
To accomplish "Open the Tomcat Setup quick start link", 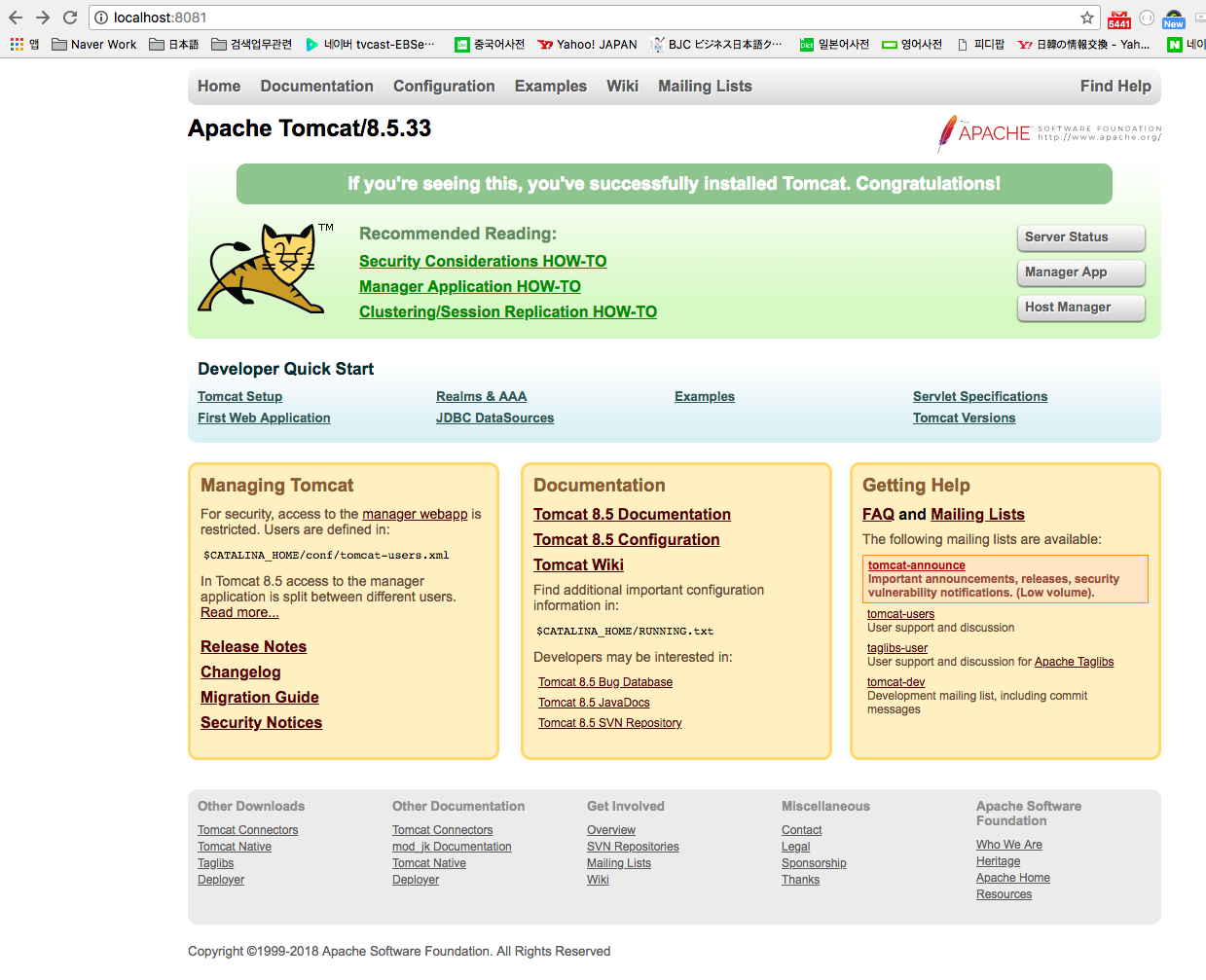I will (239, 396).
